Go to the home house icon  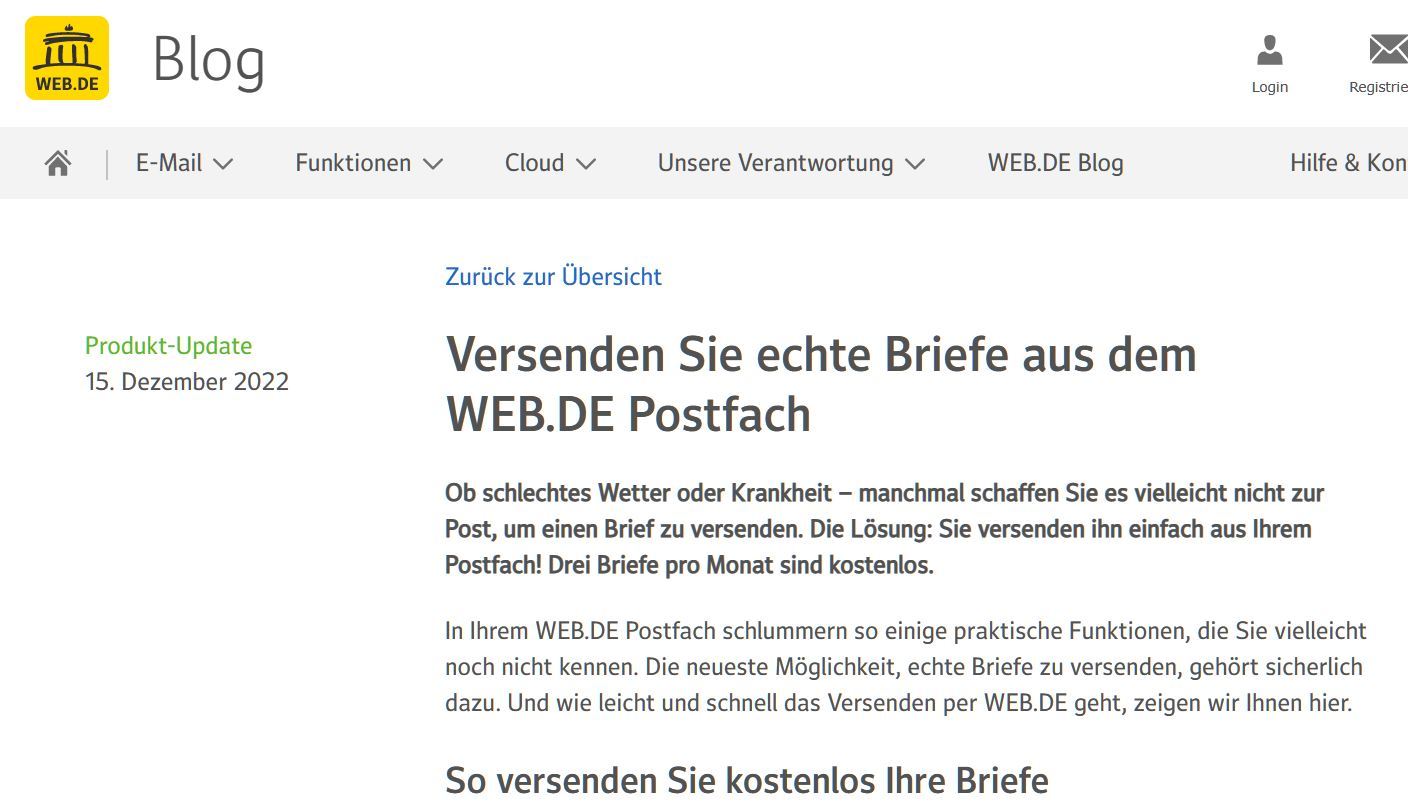pos(58,163)
